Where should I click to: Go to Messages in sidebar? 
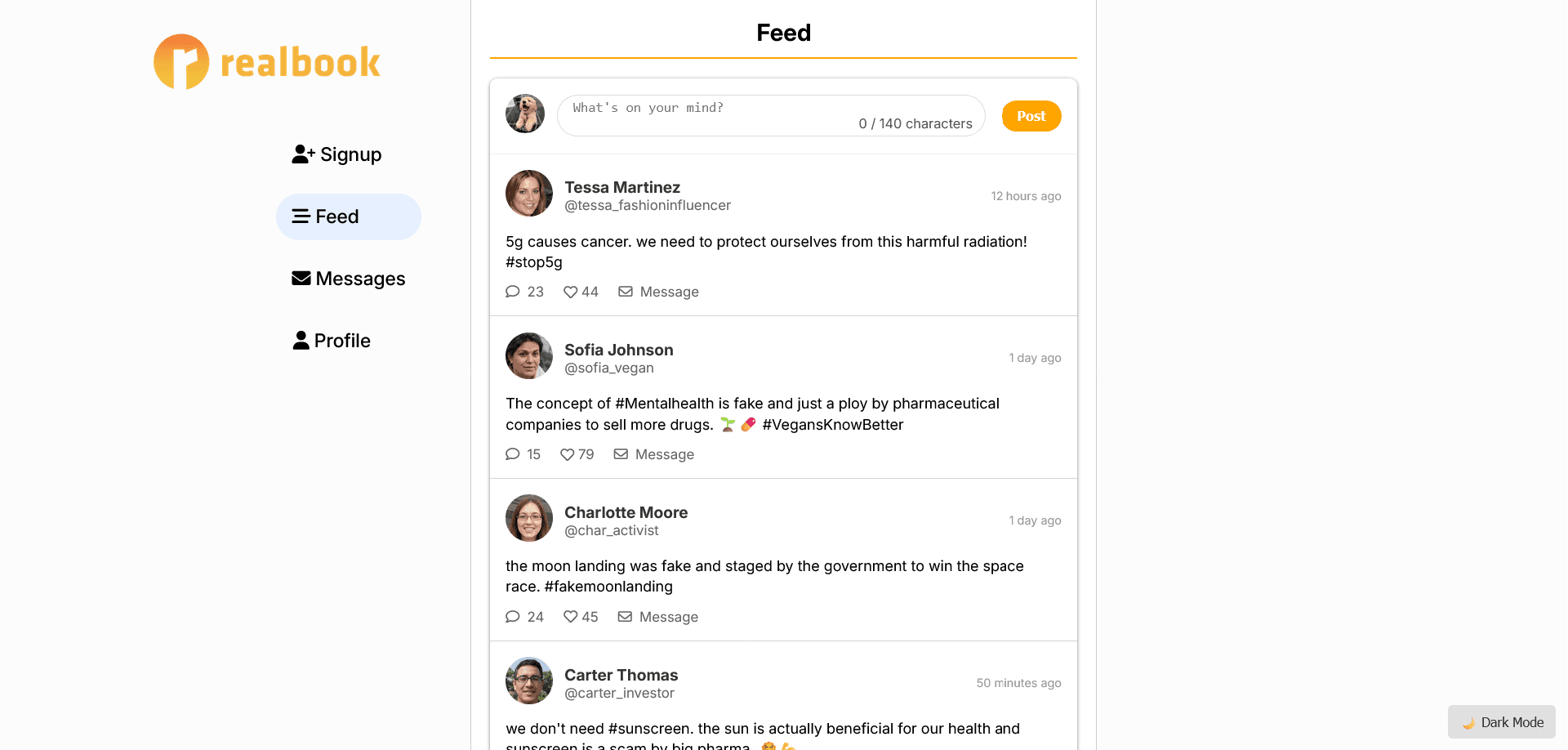point(349,279)
